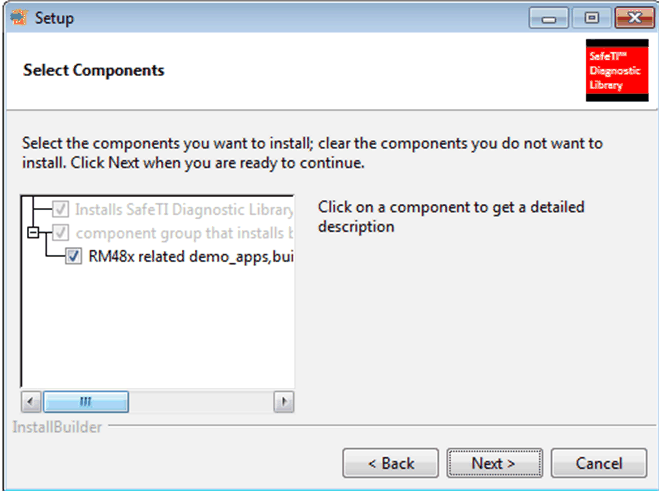The height and width of the screenshot is (491, 659).
Task: Cancel the setup wizard
Action: click(599, 463)
